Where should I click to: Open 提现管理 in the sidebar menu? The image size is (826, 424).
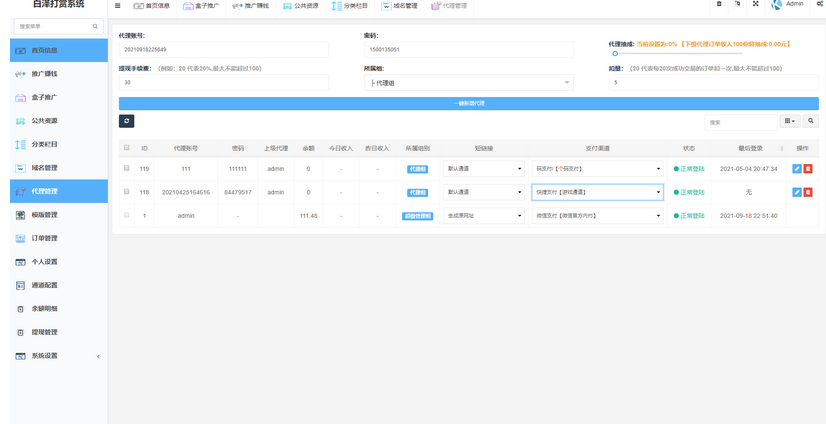(x=59, y=332)
